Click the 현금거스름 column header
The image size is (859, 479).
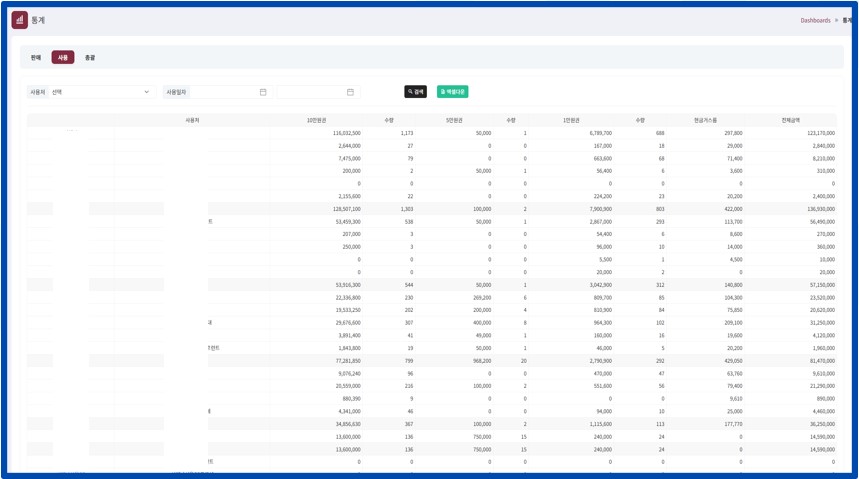[704, 120]
